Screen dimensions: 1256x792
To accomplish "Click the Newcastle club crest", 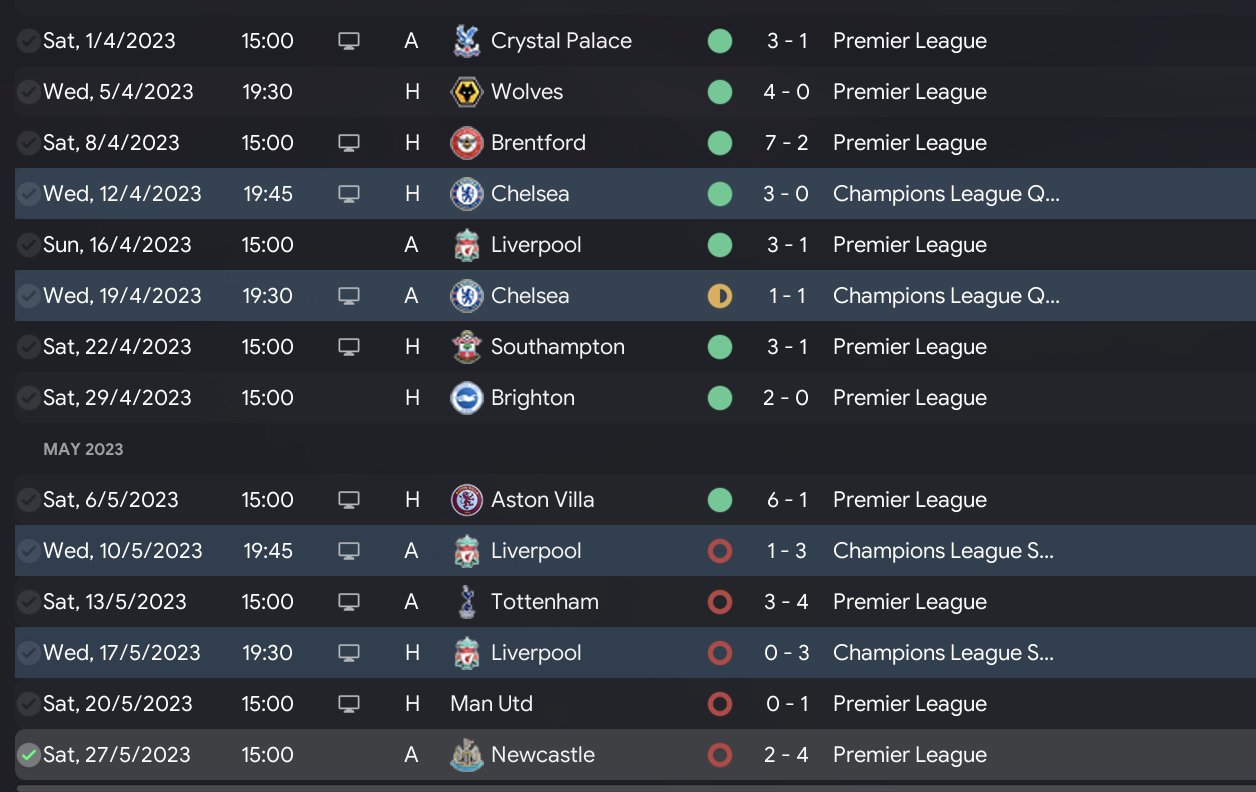I will [x=466, y=755].
